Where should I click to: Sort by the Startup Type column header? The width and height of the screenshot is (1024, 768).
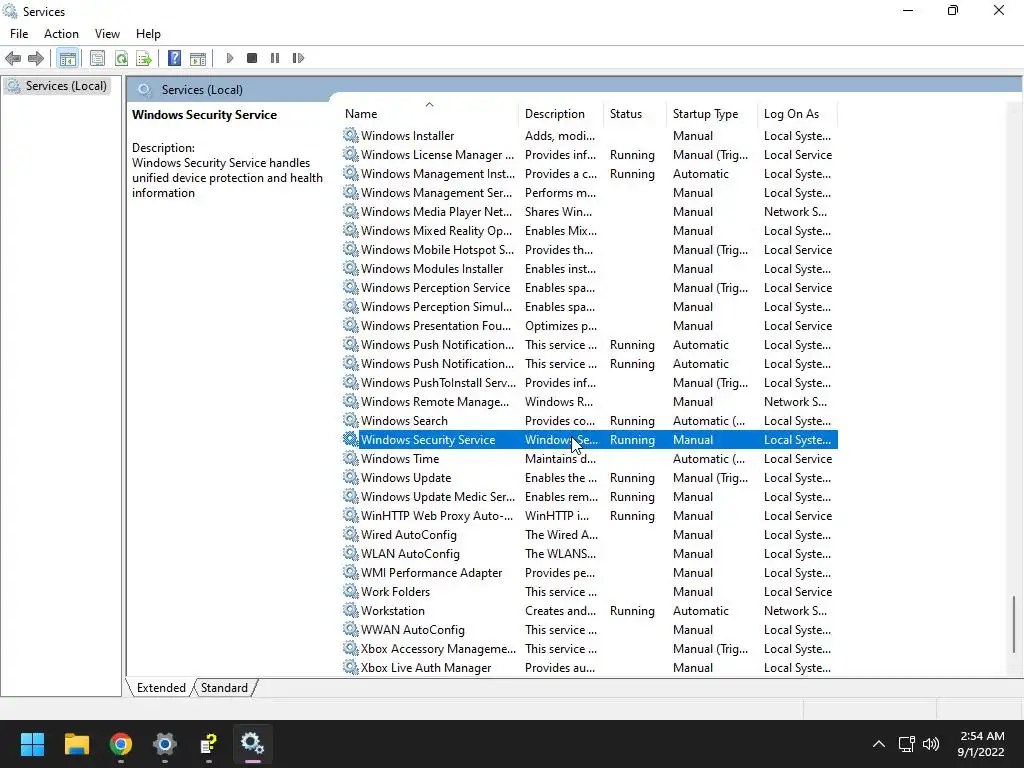712,114
